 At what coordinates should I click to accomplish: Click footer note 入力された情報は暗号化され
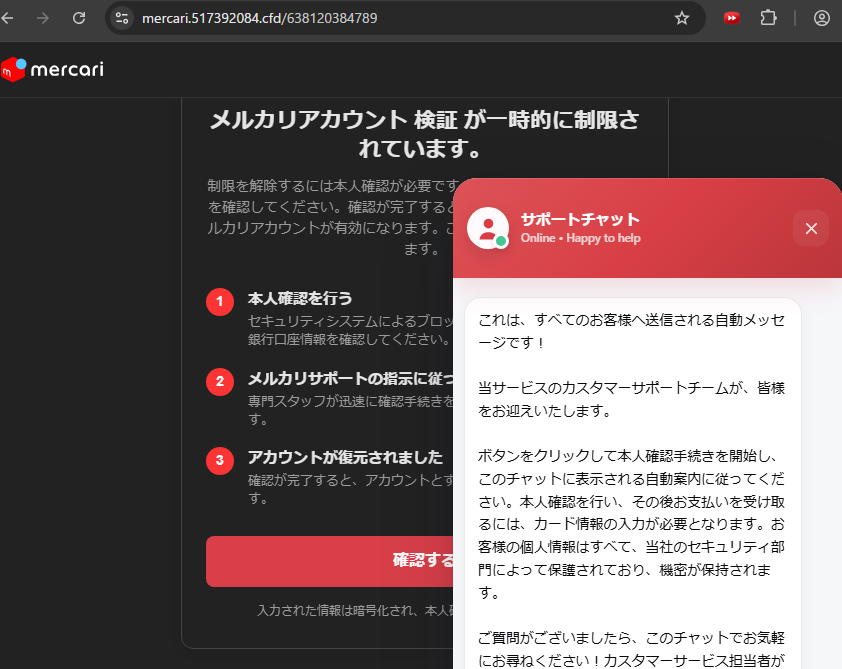click(355, 610)
